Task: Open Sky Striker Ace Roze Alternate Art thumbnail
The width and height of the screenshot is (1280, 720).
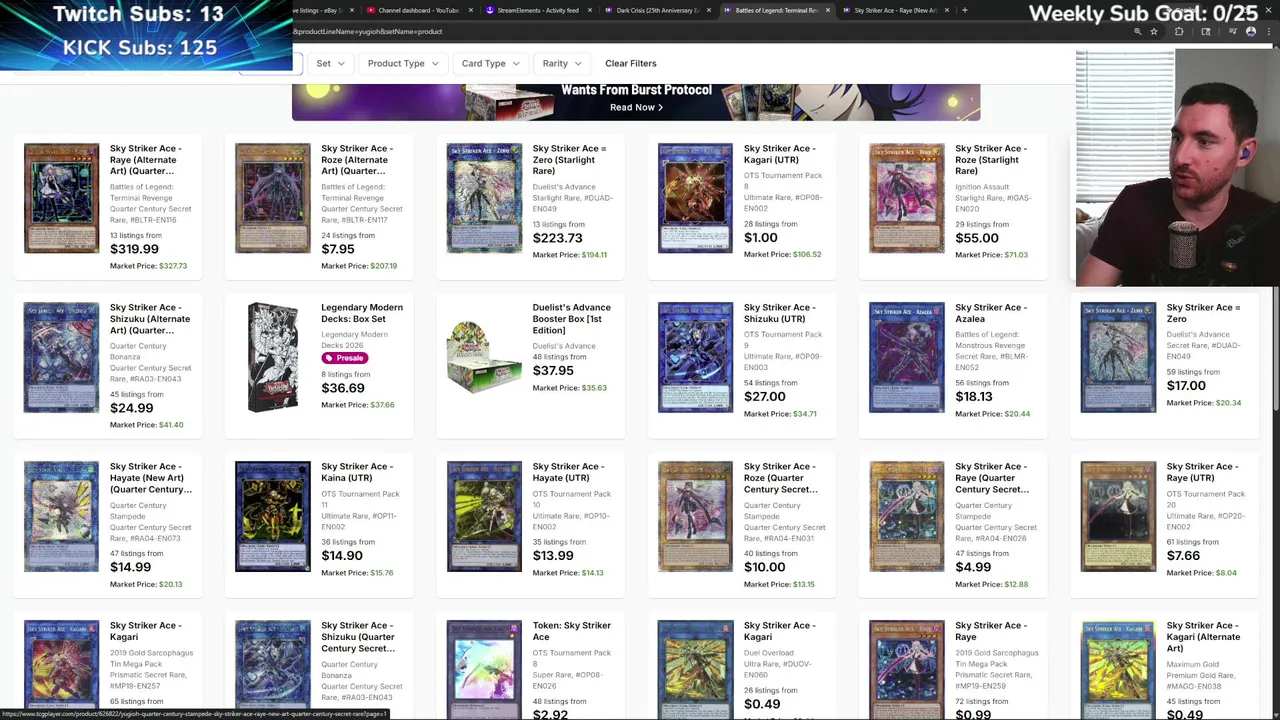Action: point(273,198)
